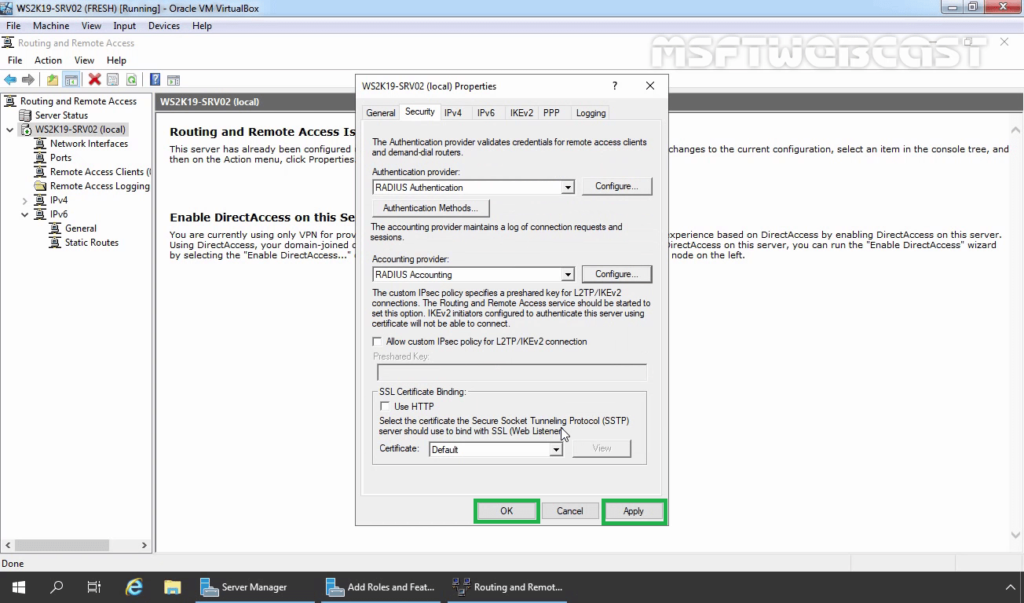Open the VirtualBox Input menu
The width and height of the screenshot is (1024, 603).
click(124, 26)
